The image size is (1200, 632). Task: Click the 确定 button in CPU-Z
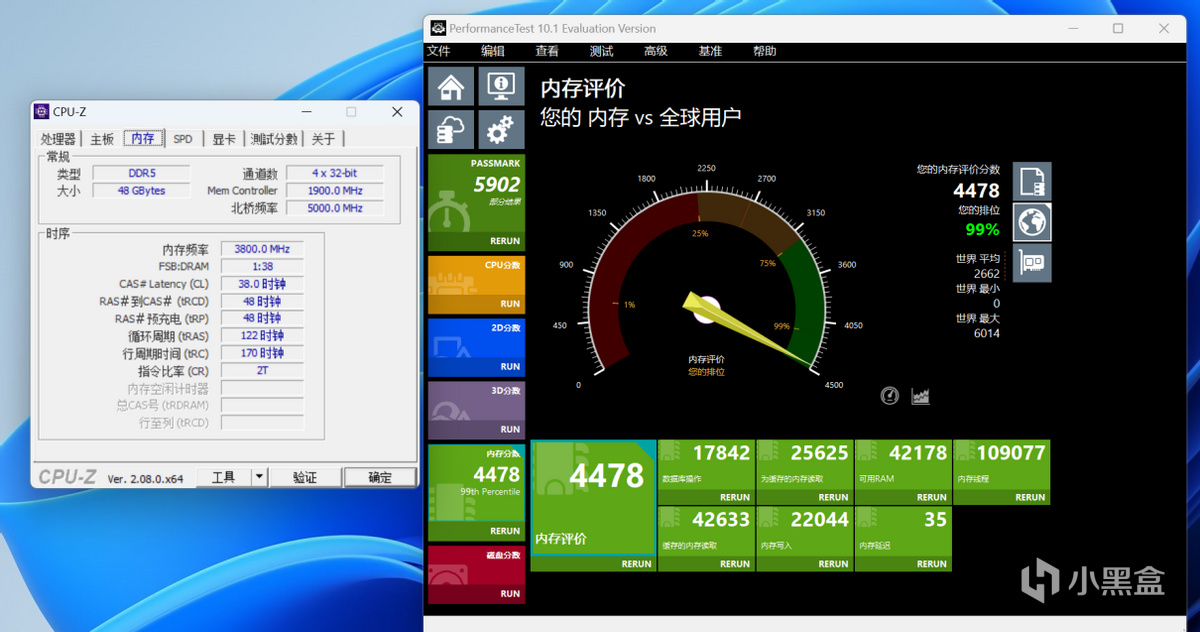tap(380, 478)
